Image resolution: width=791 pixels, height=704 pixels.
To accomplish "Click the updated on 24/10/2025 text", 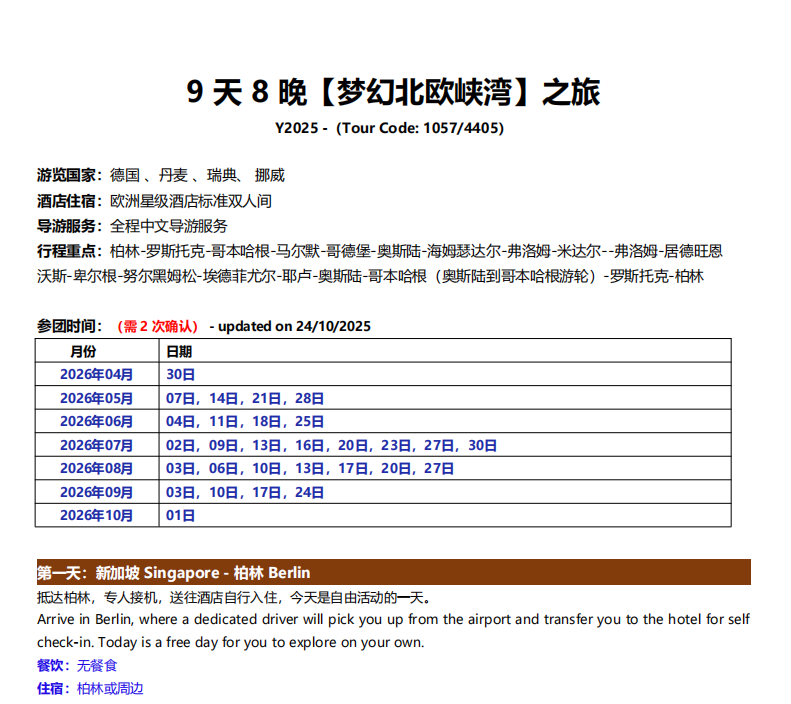I will pyautogui.click(x=290, y=326).
